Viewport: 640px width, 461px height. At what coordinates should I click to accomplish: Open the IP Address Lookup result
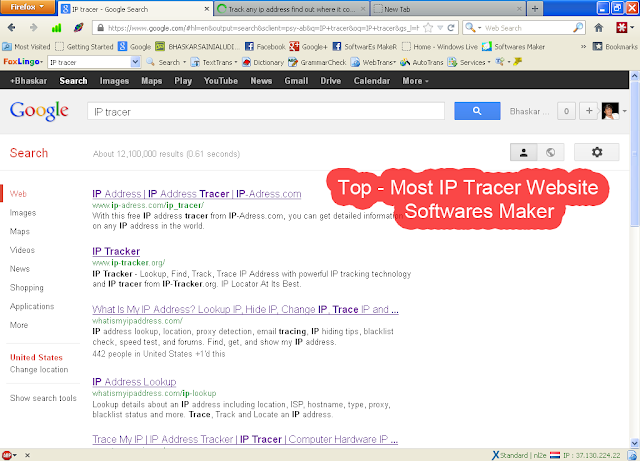(134, 382)
